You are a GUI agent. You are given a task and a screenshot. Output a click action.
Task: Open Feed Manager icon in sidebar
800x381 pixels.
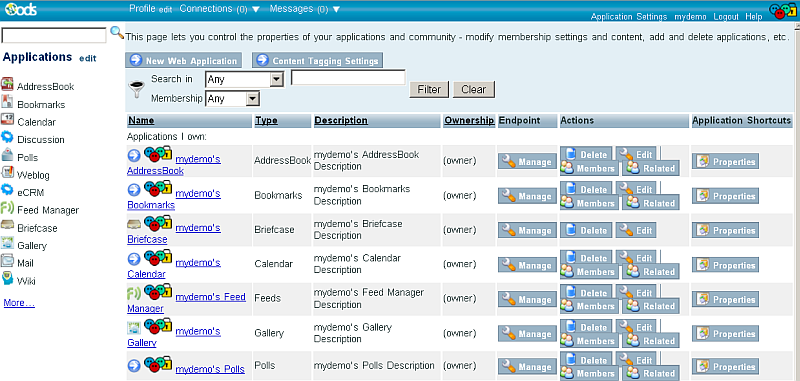click(x=7, y=208)
